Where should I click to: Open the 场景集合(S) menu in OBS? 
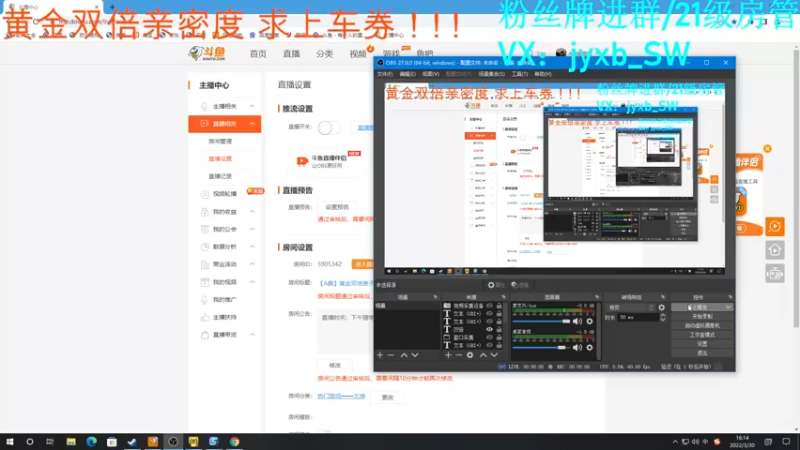[x=492, y=74]
